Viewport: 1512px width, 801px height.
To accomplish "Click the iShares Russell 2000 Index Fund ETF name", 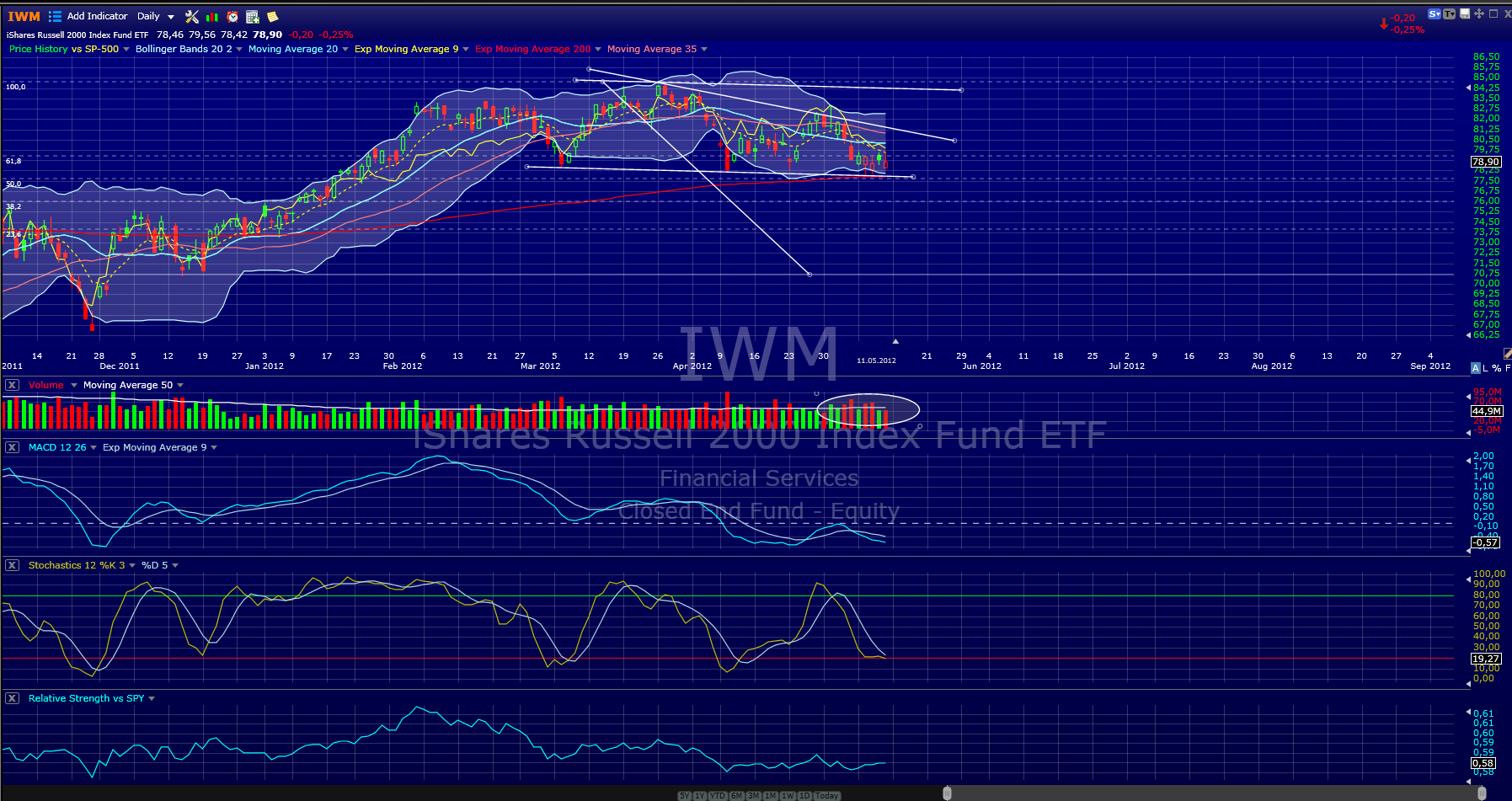I will point(77,35).
